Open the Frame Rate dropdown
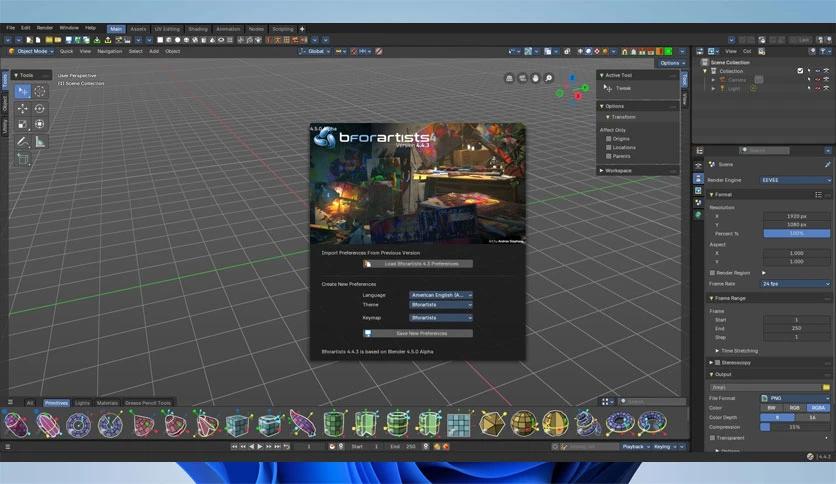The image size is (836, 484). pyautogui.click(x=795, y=284)
